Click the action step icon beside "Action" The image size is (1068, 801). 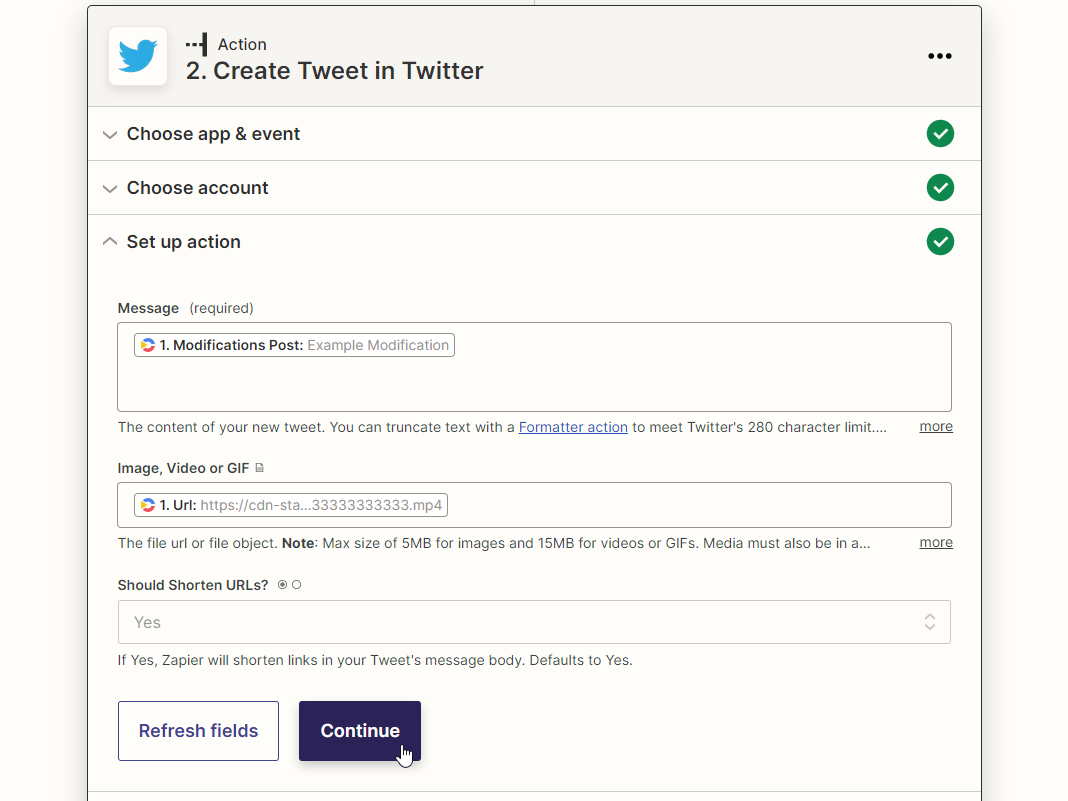(197, 45)
